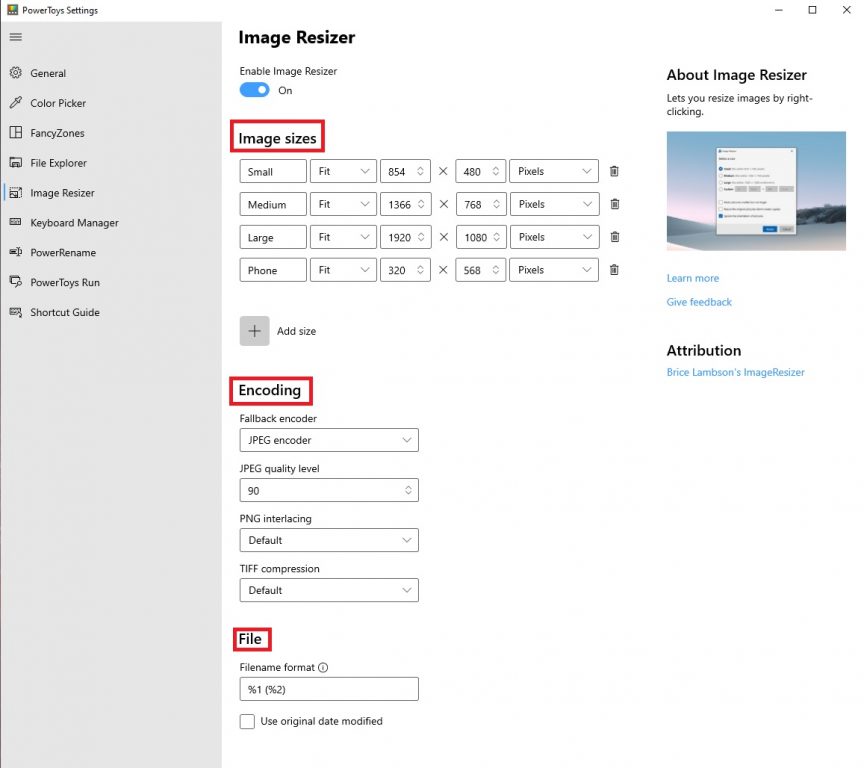Delete the Large size preset
Viewport: 864px width, 768px height.
(615, 237)
